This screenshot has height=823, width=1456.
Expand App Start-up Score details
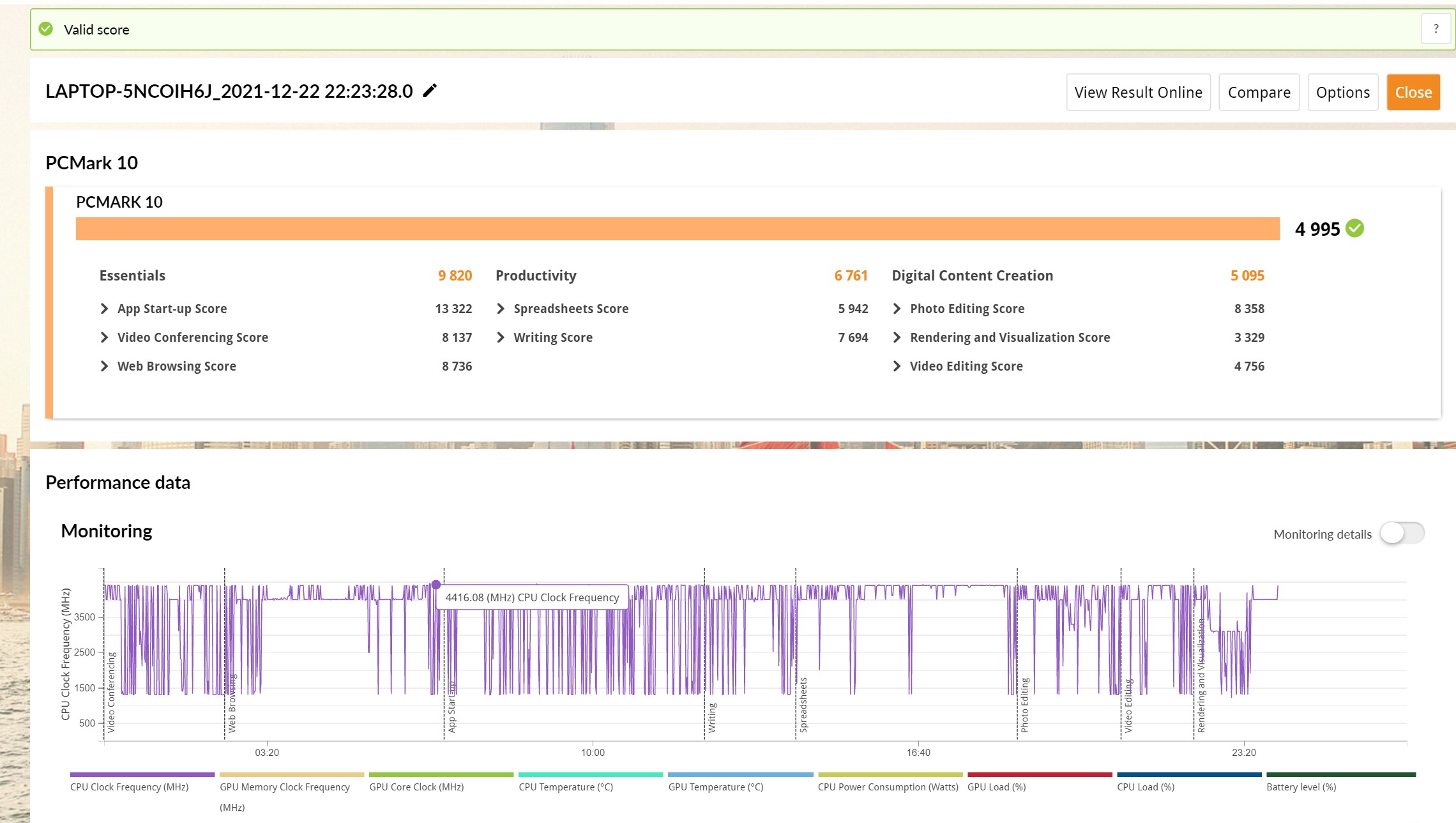(x=105, y=309)
